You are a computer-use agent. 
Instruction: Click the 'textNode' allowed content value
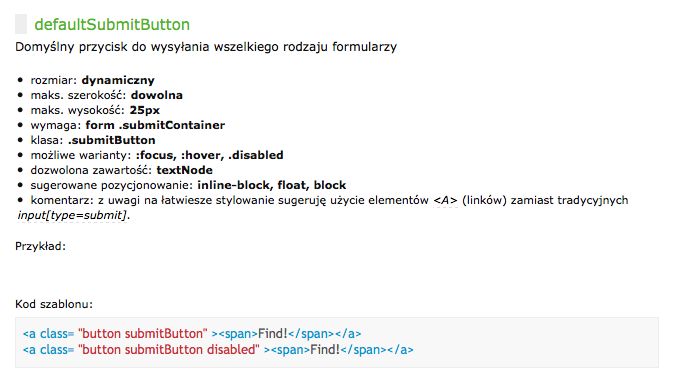pos(184,170)
